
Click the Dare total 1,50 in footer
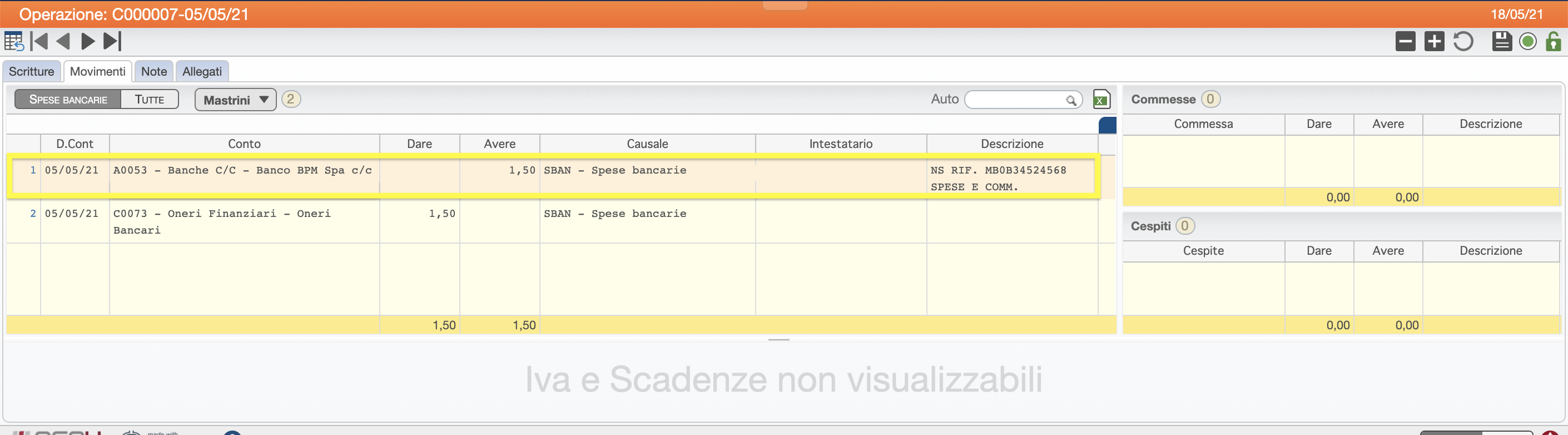[444, 325]
